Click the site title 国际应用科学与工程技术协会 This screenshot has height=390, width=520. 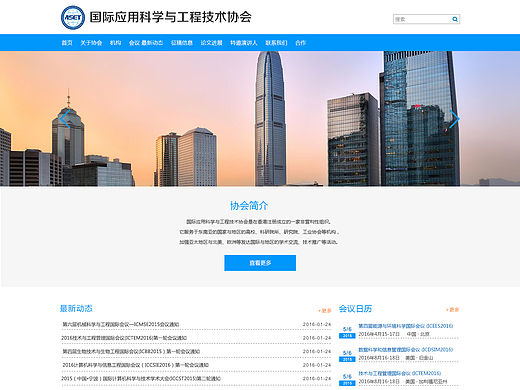pos(170,17)
